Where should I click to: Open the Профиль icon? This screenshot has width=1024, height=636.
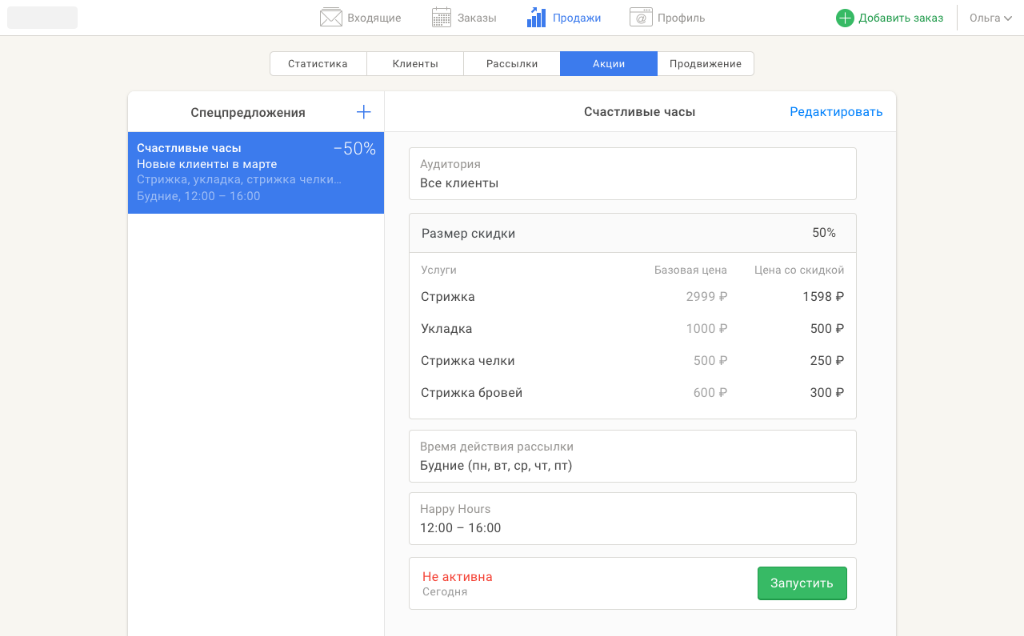pyautogui.click(x=641, y=18)
